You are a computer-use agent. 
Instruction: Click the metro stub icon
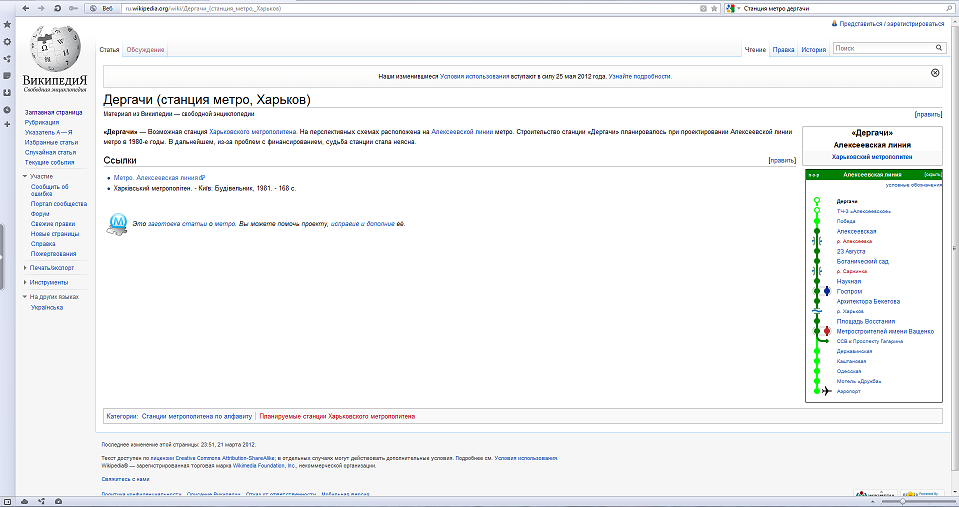click(117, 222)
